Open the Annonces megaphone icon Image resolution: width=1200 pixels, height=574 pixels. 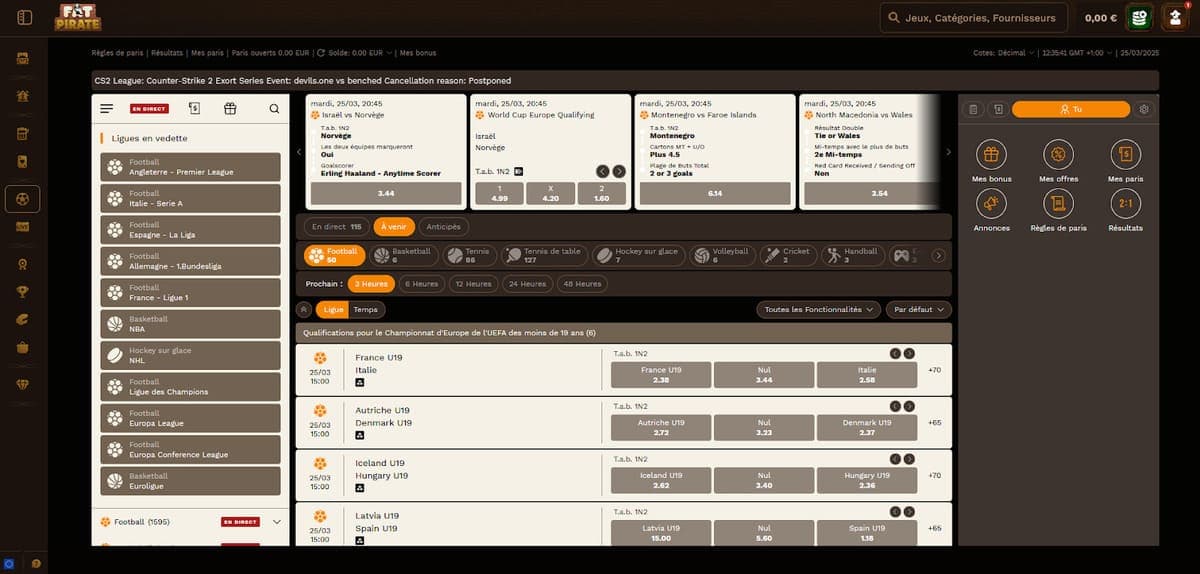tap(991, 203)
